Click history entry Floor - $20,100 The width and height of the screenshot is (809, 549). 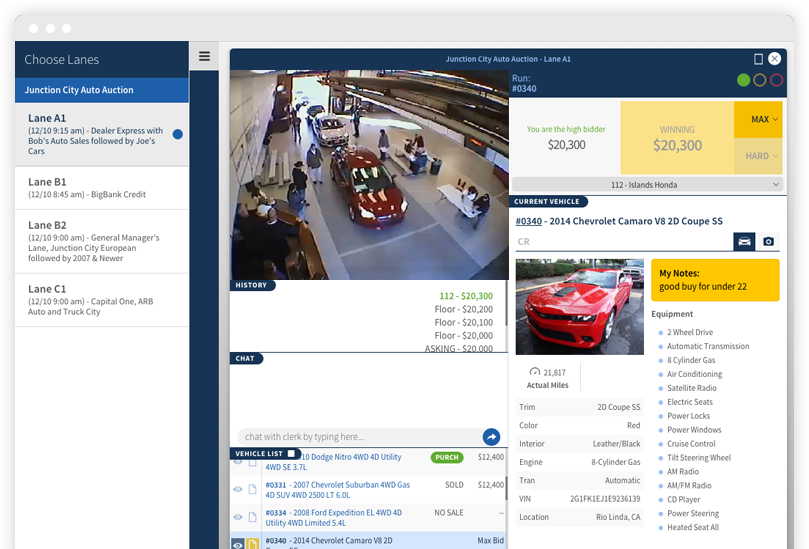463,322
